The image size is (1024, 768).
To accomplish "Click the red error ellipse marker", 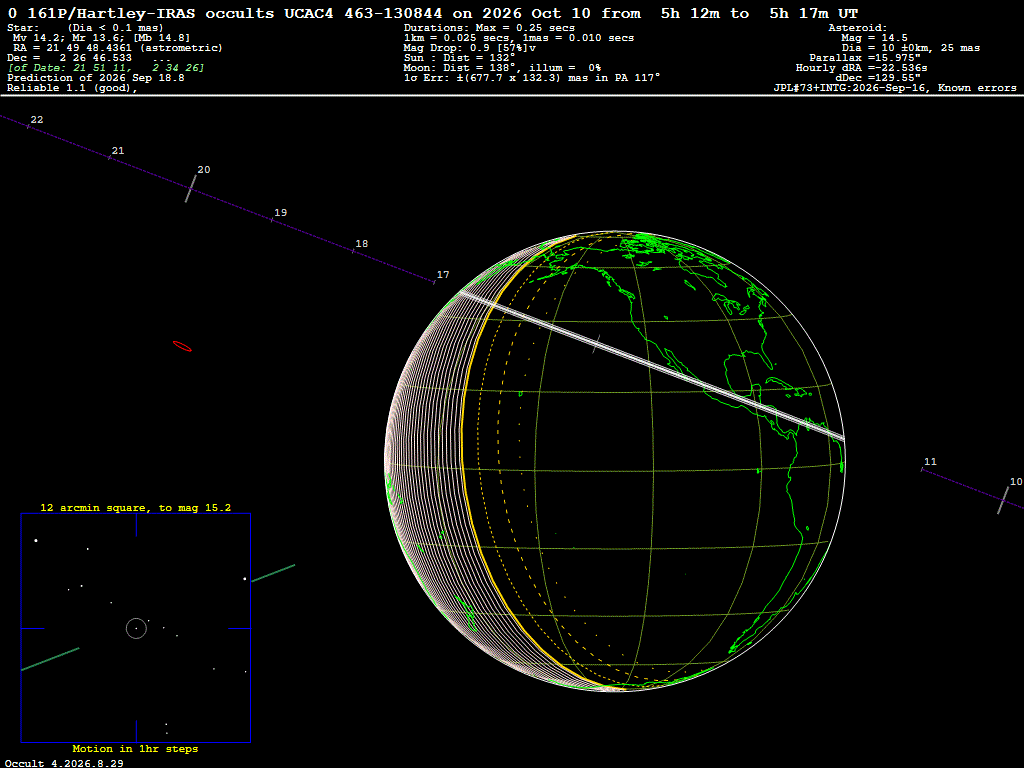I will (x=182, y=346).
